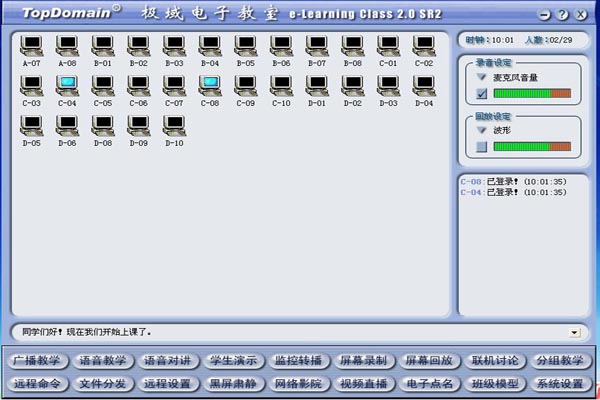Uncheck the microphone volume checkbox
600x400 pixels.
click(x=482, y=93)
